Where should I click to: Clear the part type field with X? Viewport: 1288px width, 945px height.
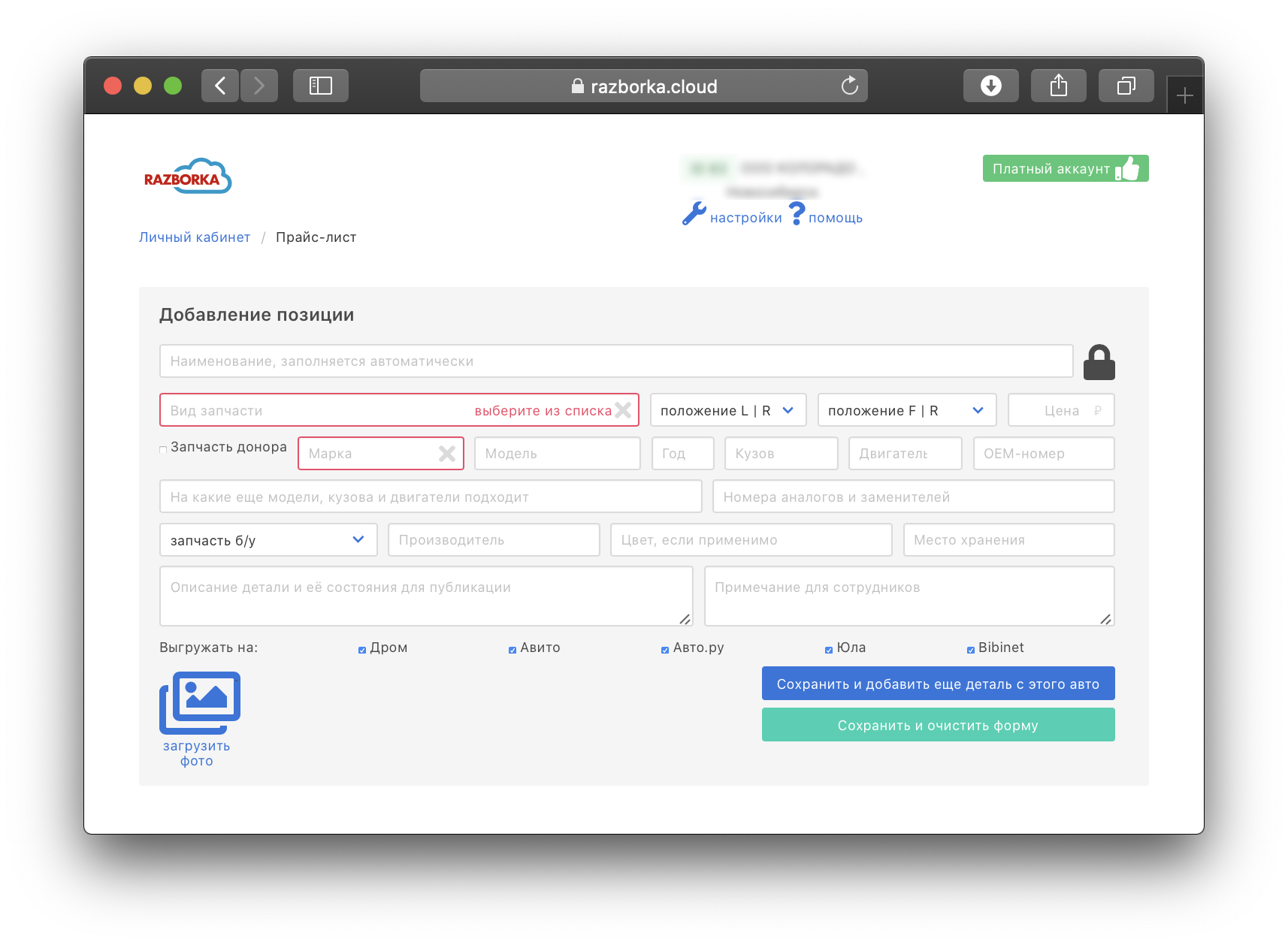point(623,410)
